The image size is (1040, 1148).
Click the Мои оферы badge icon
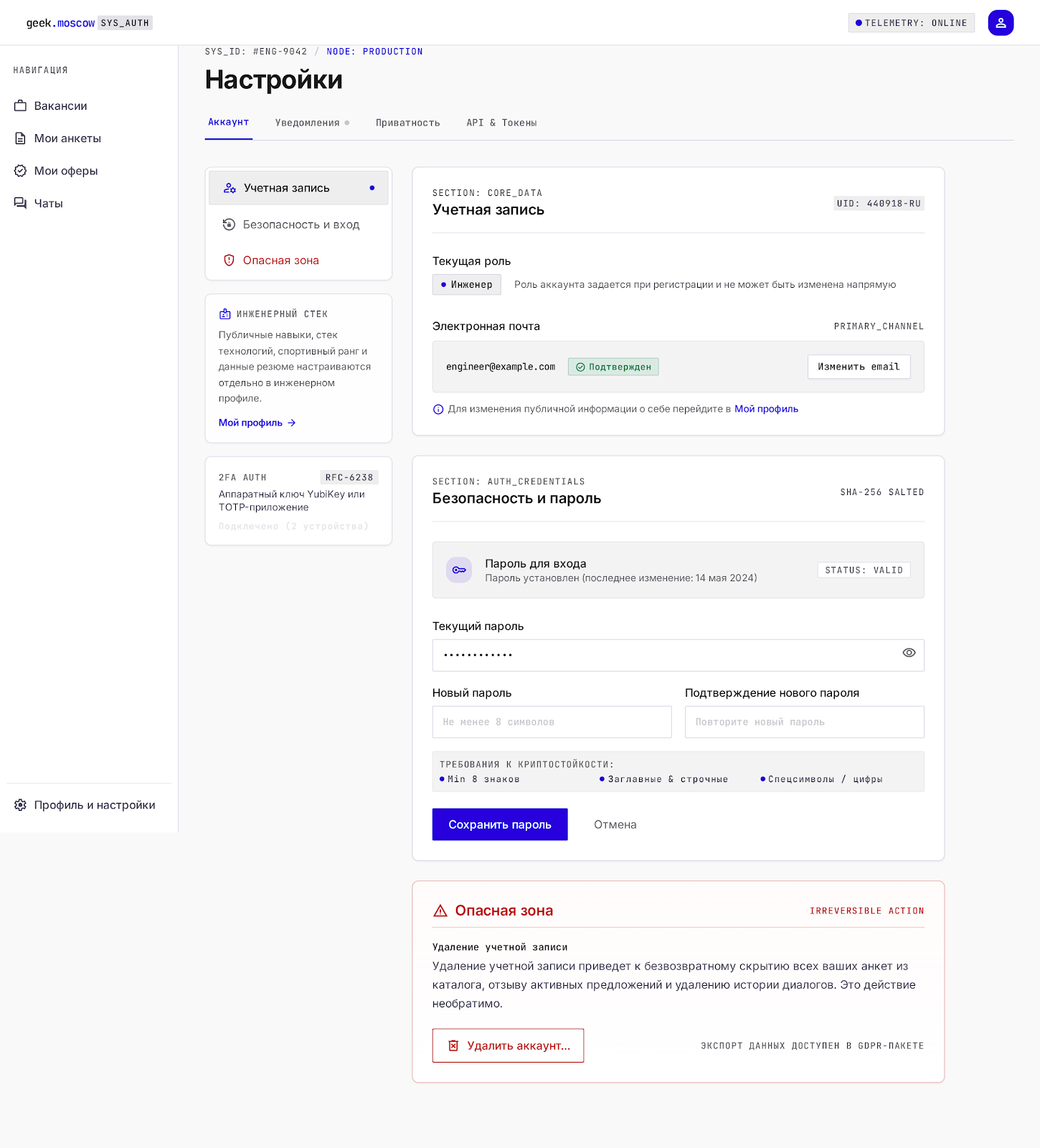pos(20,171)
